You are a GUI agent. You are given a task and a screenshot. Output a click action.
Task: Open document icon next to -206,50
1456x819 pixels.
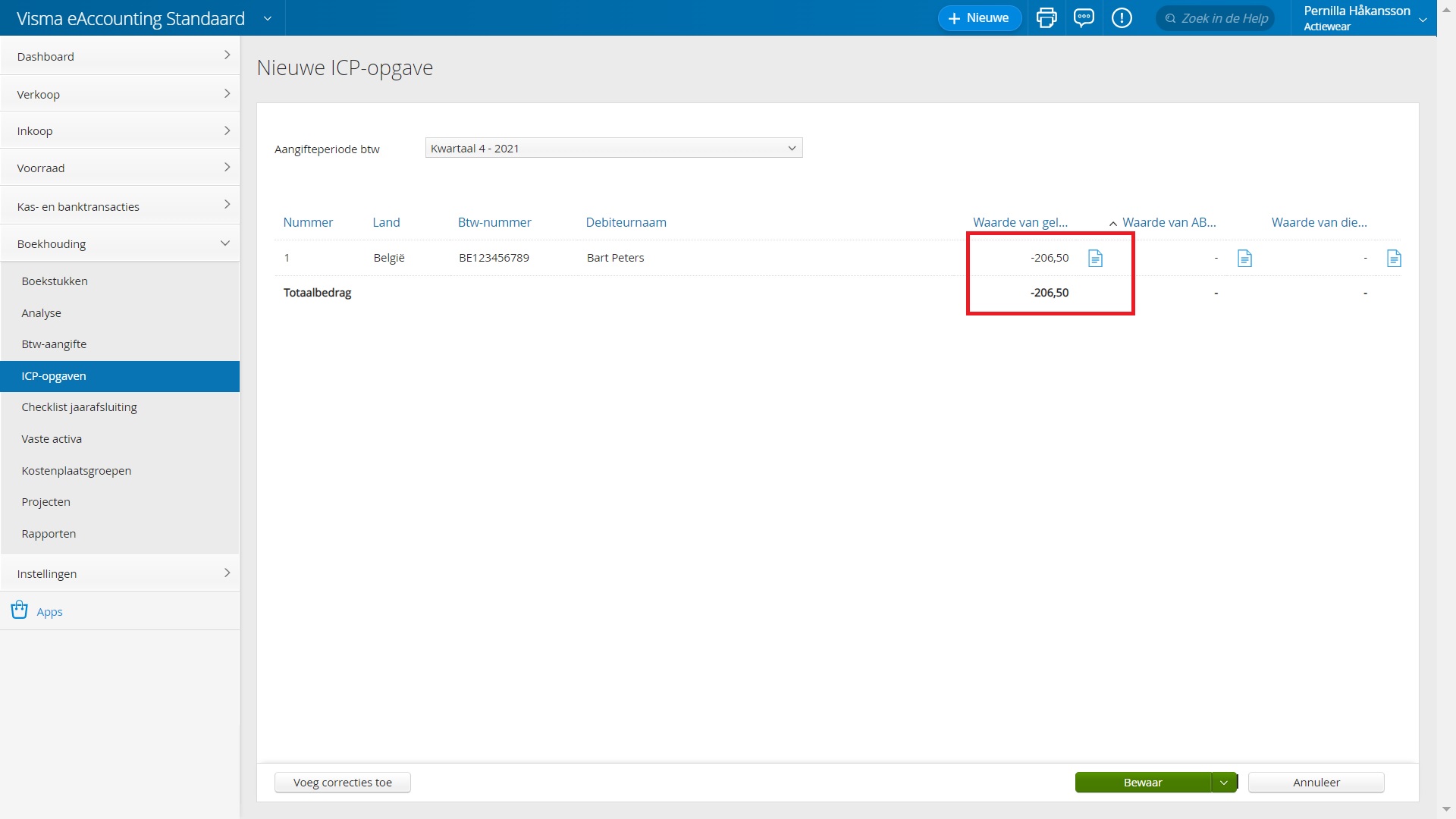pos(1095,259)
